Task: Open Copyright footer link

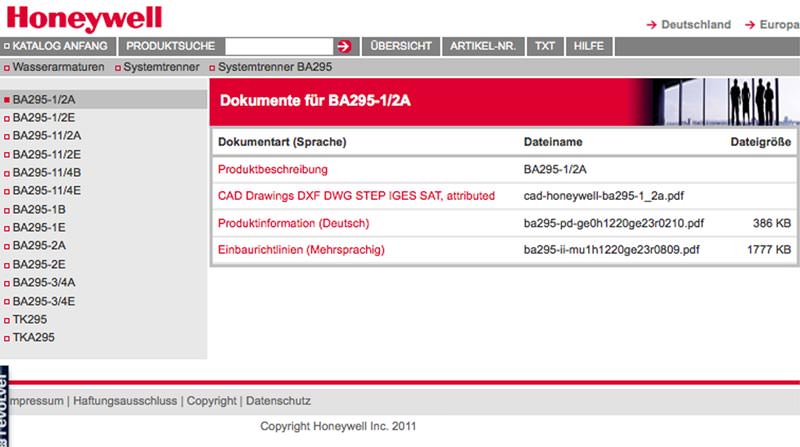Action: point(211,401)
